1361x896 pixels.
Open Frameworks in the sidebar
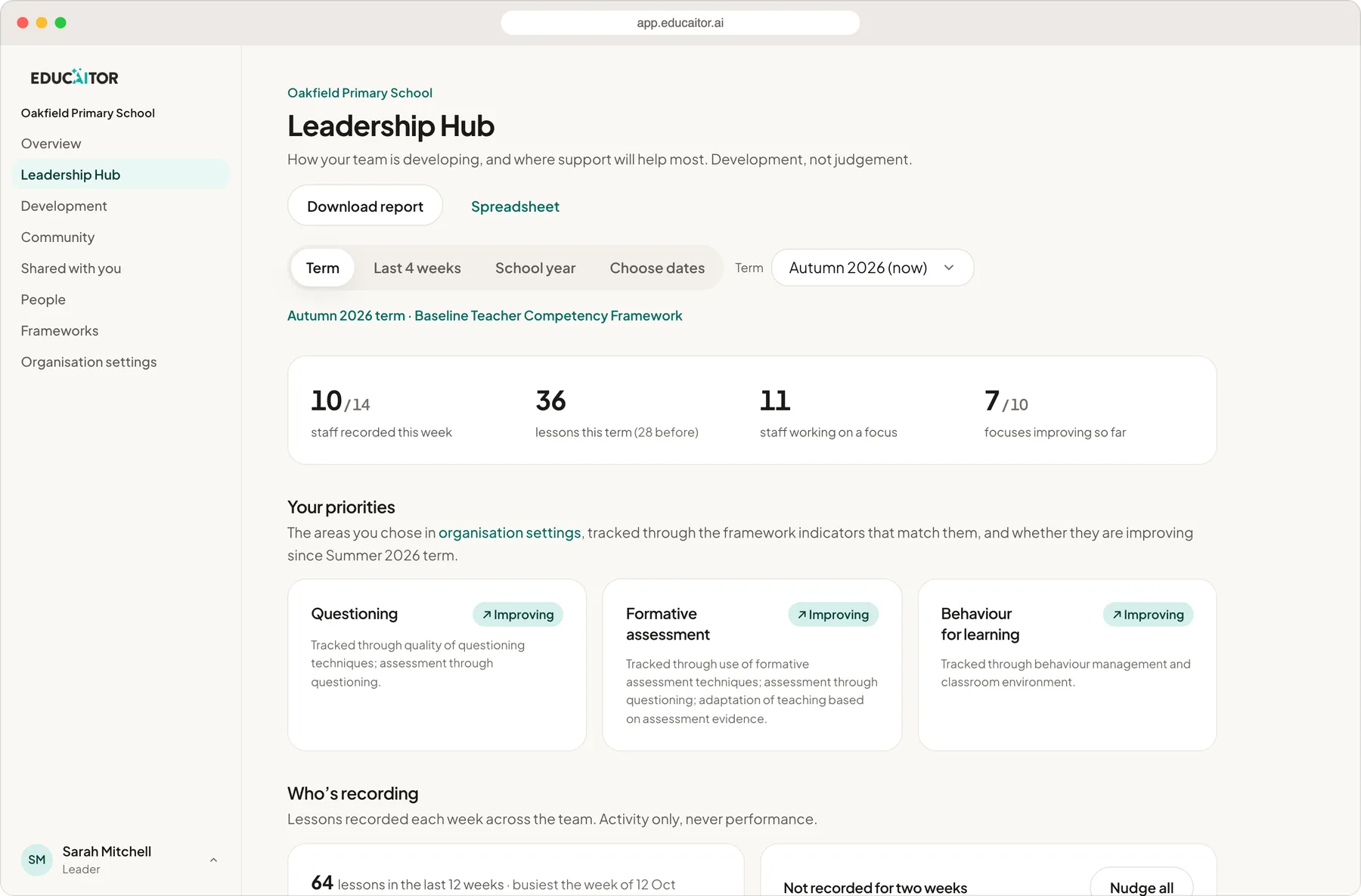(x=120, y=330)
